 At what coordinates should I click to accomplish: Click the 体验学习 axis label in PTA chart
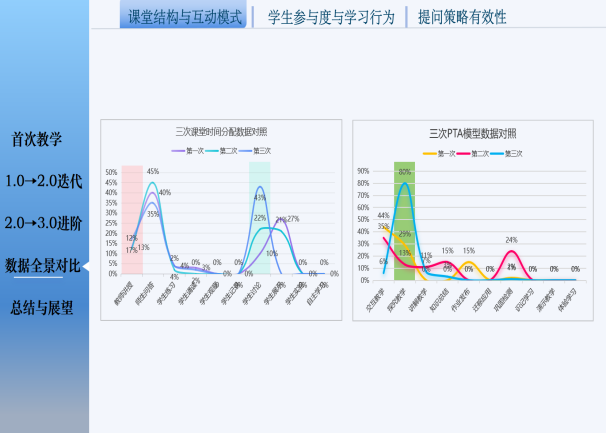[567, 300]
